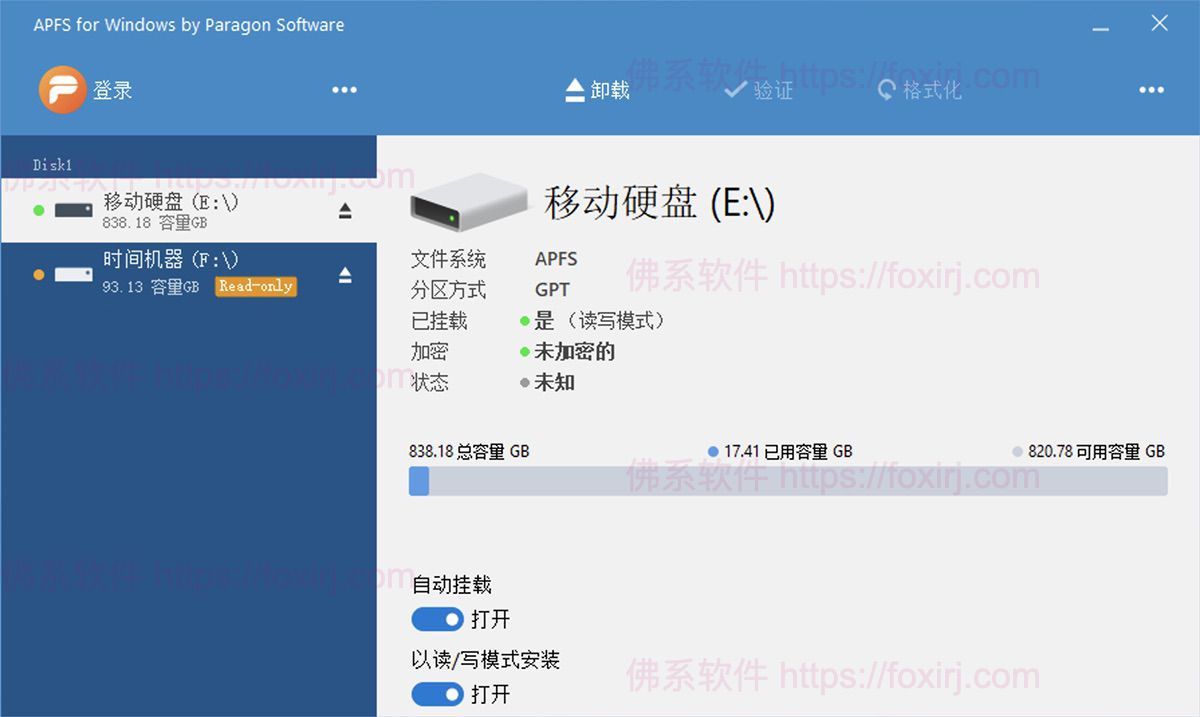Click the 移动硬盘 drive icon in sidebar

73,211
